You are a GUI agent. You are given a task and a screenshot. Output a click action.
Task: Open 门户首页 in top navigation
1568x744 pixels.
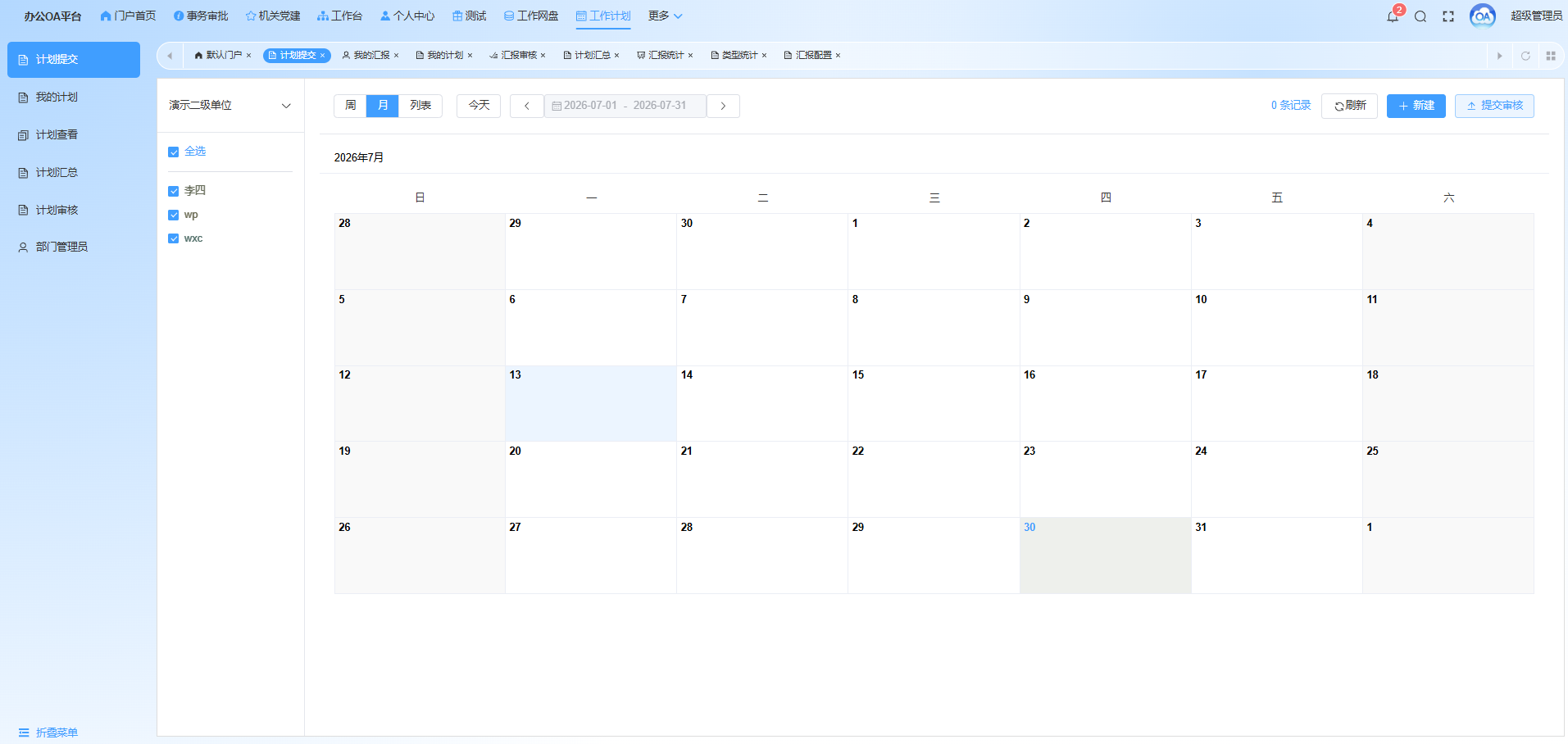pyautogui.click(x=128, y=16)
